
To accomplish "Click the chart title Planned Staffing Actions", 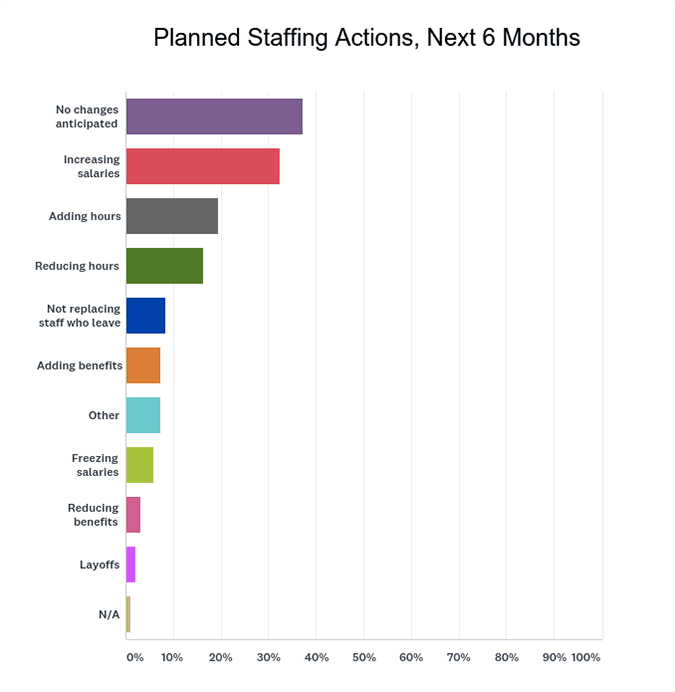I will click(x=366, y=38).
